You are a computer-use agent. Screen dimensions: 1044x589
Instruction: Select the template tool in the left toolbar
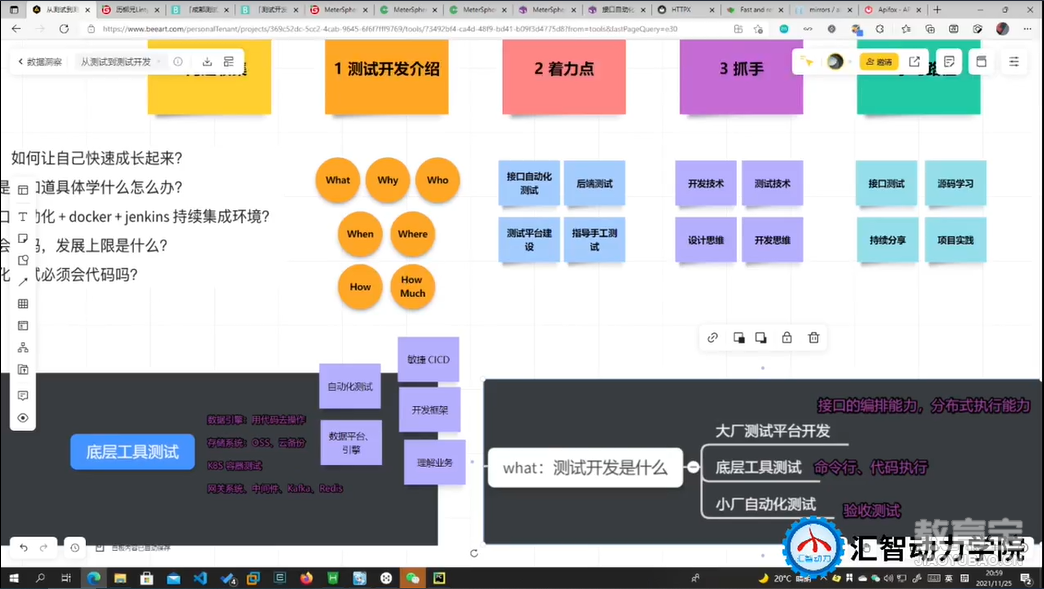[23, 325]
